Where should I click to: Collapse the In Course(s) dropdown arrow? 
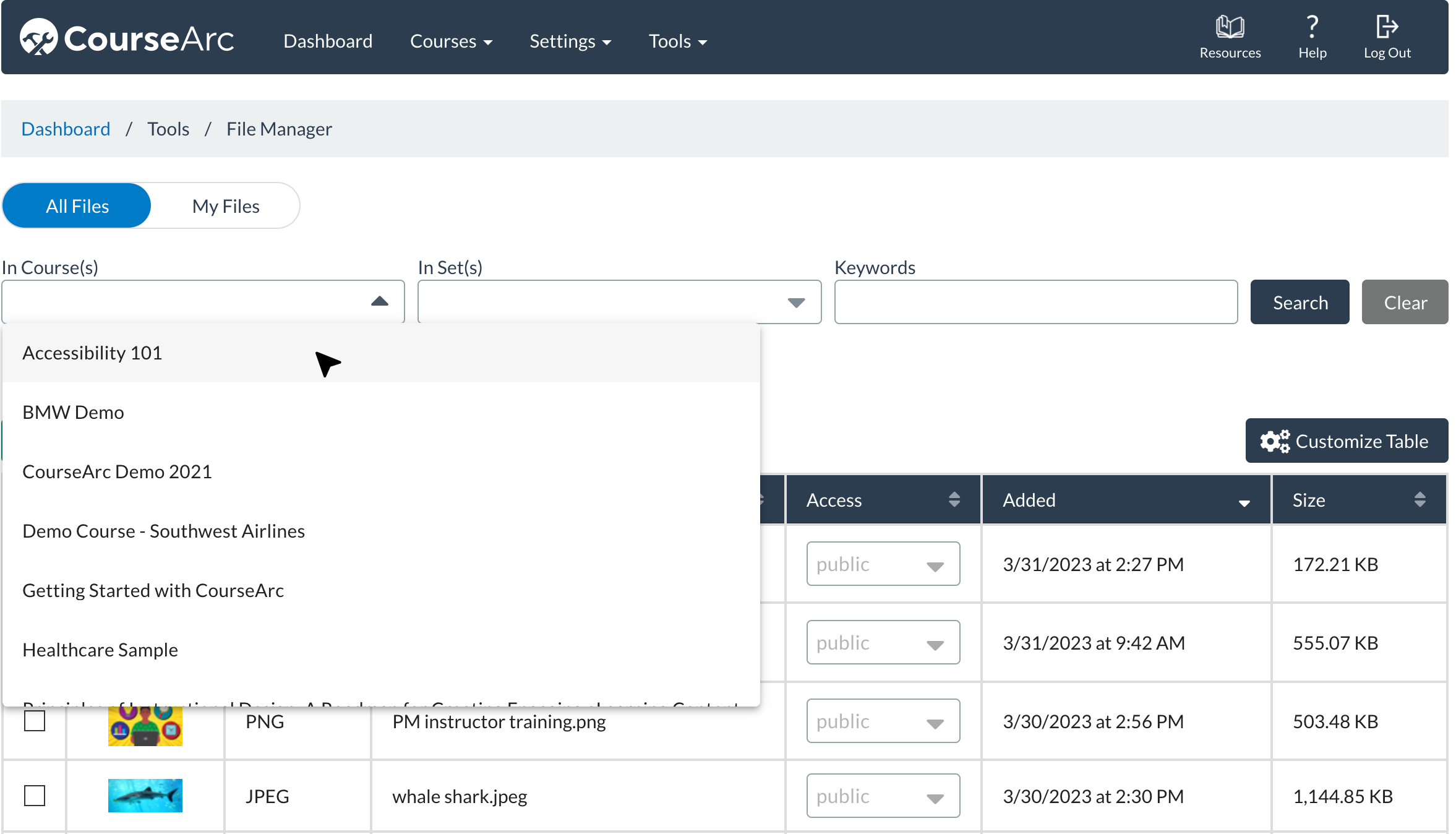pos(379,301)
